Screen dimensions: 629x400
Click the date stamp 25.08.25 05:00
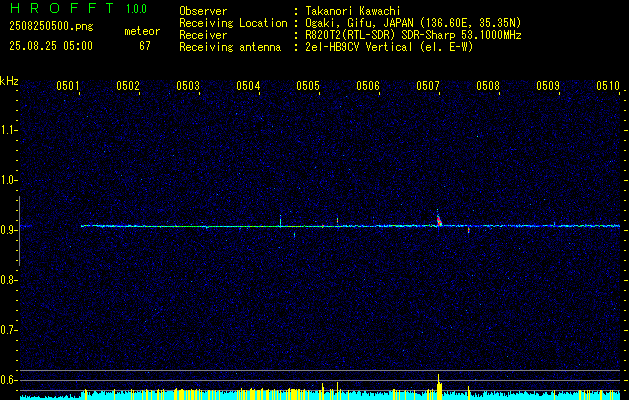[51, 46]
